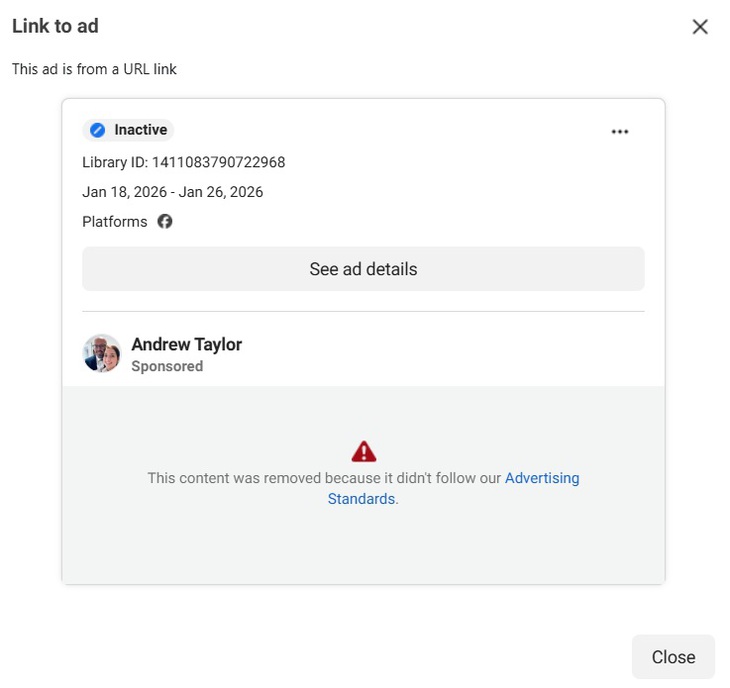Screen dimensions: 730x688
Task: Click the Andrew Taylor advertiser name
Action: pyautogui.click(x=186, y=344)
